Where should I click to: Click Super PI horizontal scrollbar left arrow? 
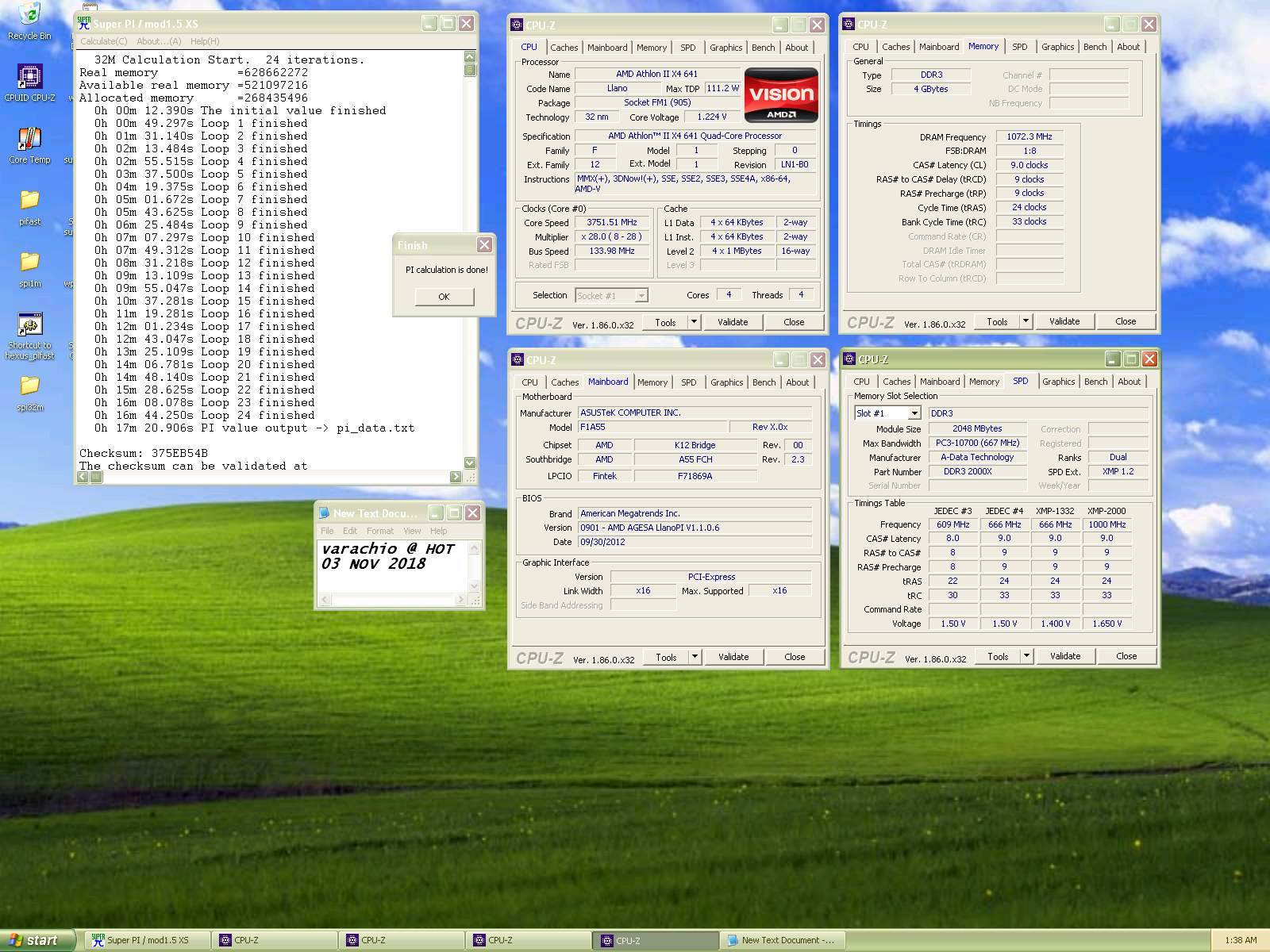pos(83,477)
